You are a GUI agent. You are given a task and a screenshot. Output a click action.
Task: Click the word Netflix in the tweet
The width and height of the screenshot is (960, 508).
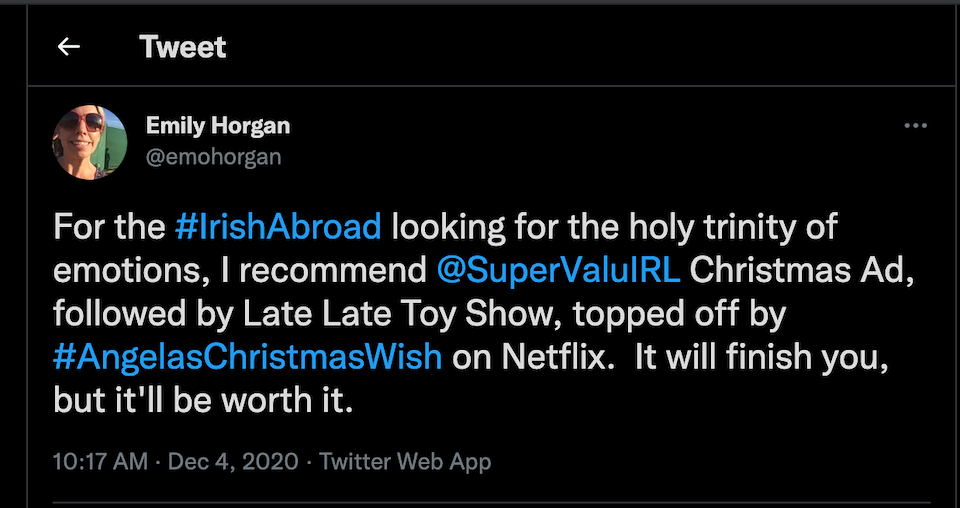click(559, 357)
